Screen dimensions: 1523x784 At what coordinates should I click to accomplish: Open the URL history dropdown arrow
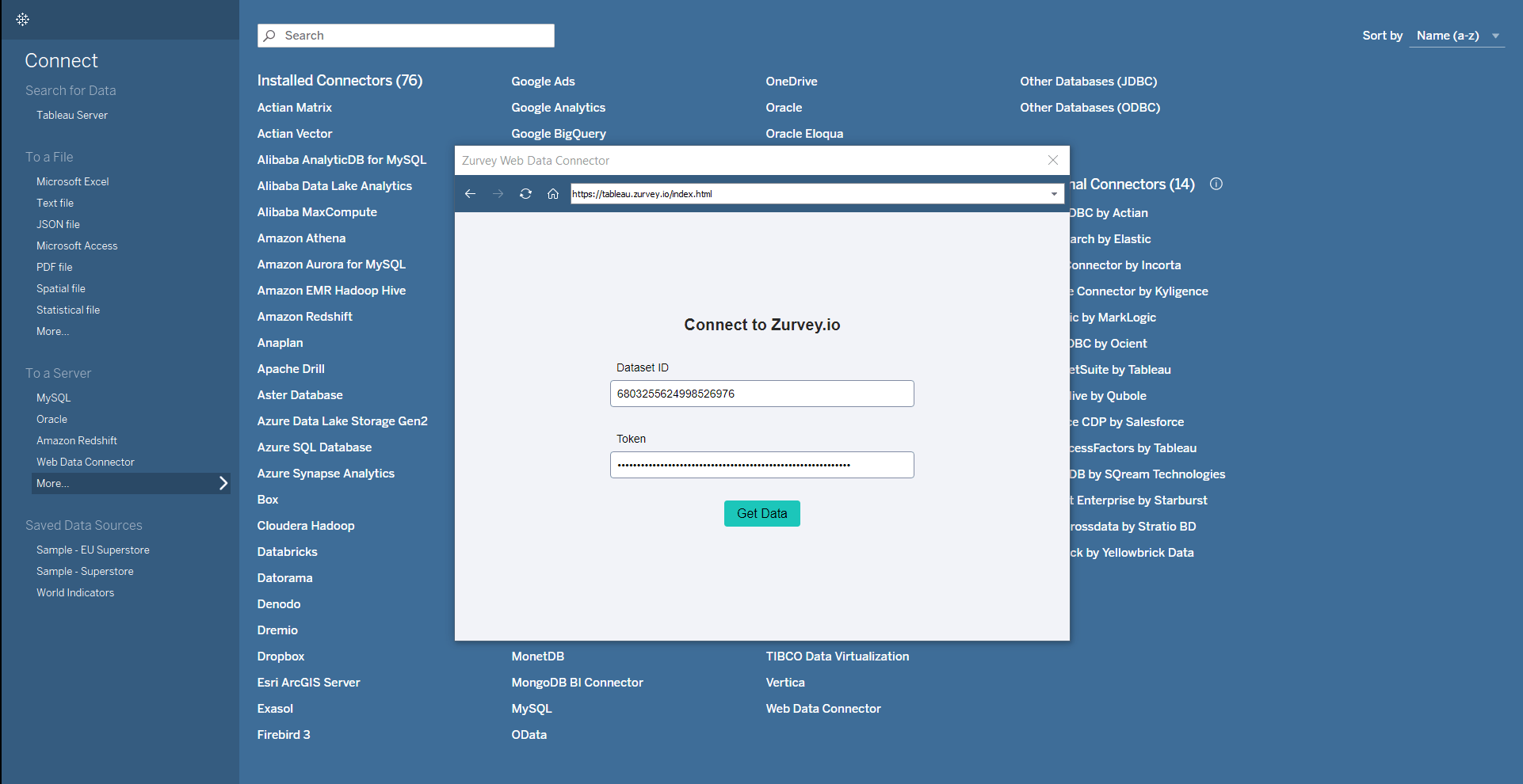pyautogui.click(x=1054, y=194)
